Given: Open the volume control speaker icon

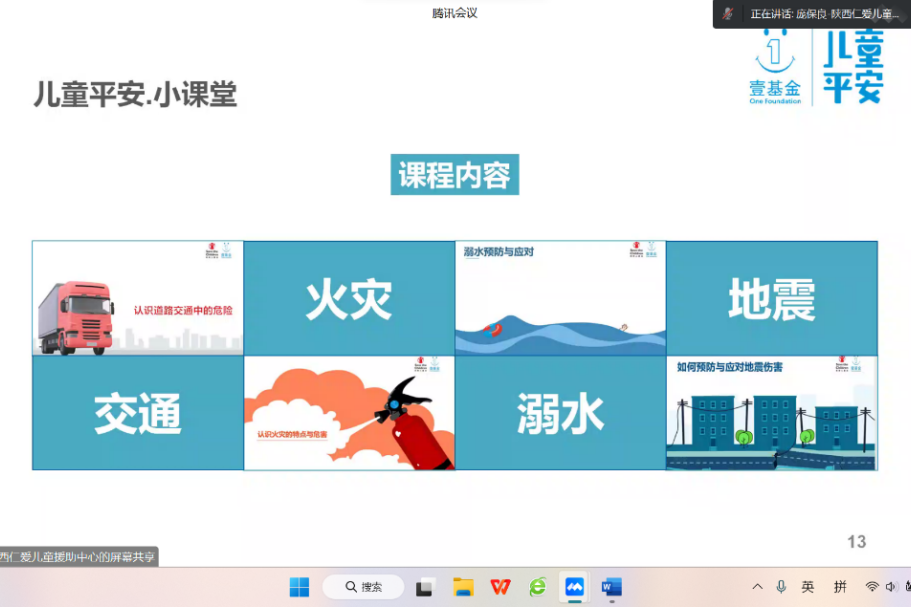Looking at the screenshot, I should (889, 587).
